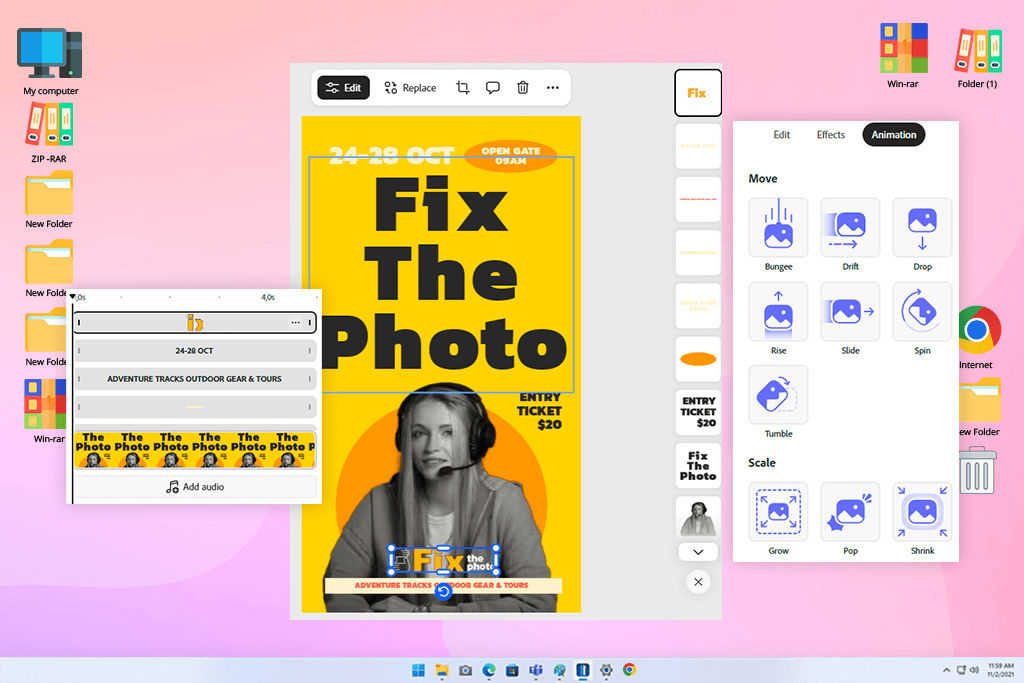The image size is (1024, 683).
Task: Select the Shrink scale animation
Action: tap(921, 512)
